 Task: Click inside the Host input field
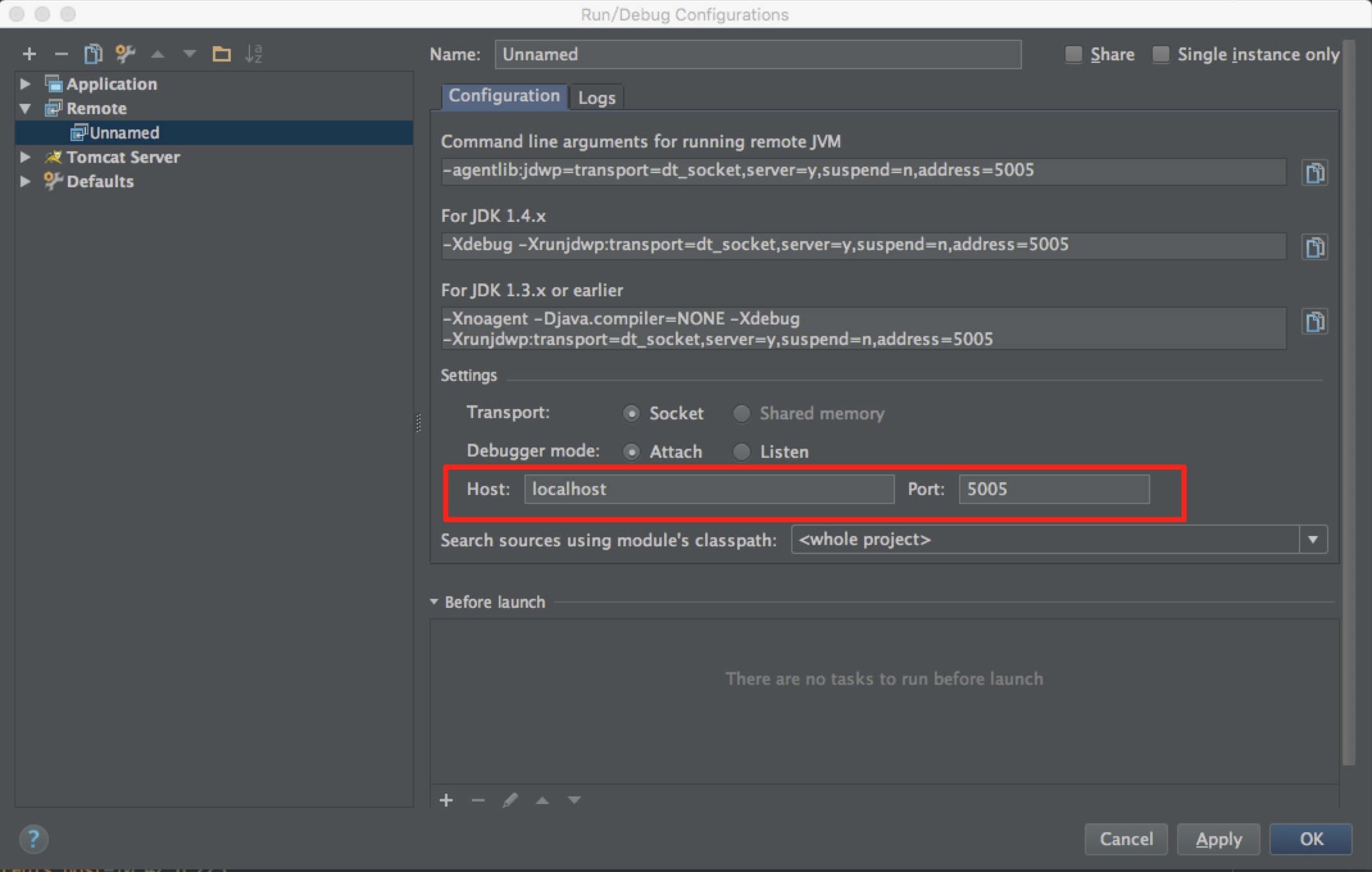pyautogui.click(x=708, y=489)
